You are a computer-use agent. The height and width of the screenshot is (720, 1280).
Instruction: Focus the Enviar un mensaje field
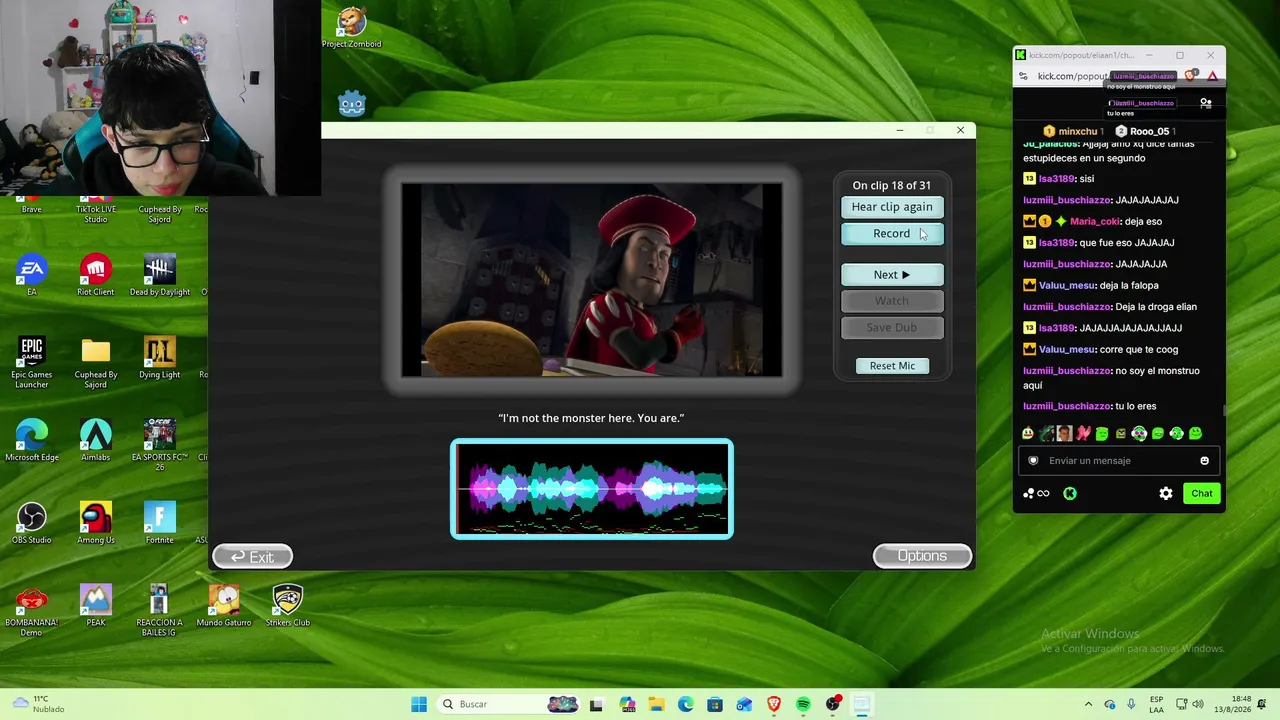click(1120, 461)
